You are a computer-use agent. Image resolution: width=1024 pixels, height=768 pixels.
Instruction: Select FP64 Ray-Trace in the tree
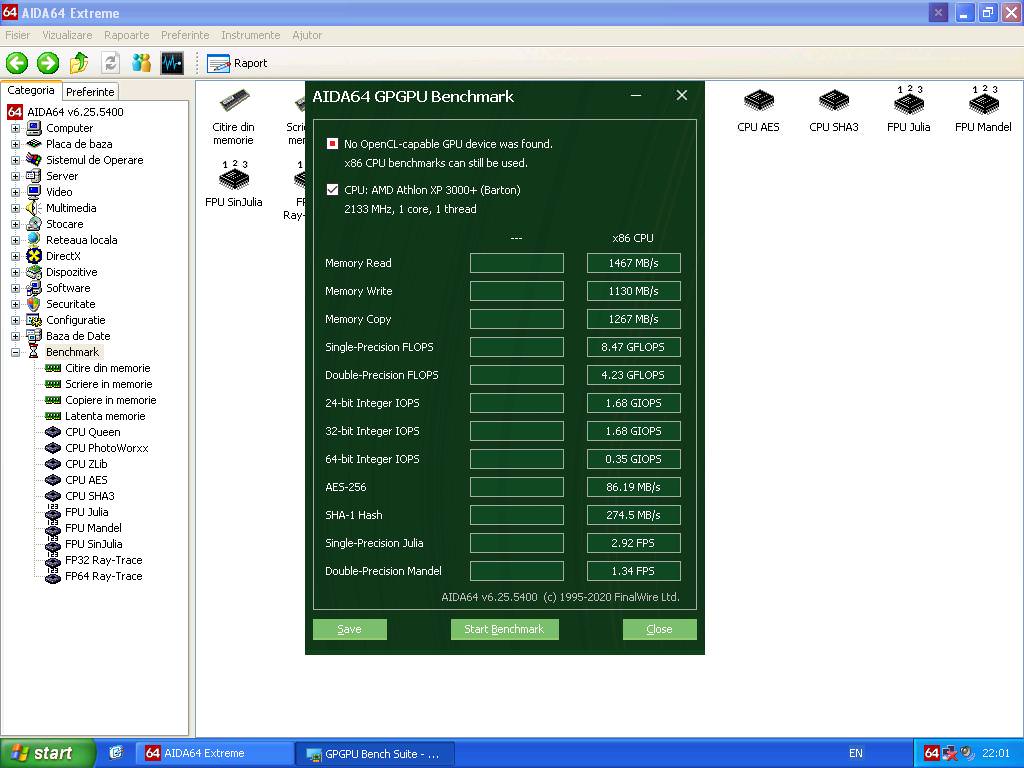pos(103,576)
